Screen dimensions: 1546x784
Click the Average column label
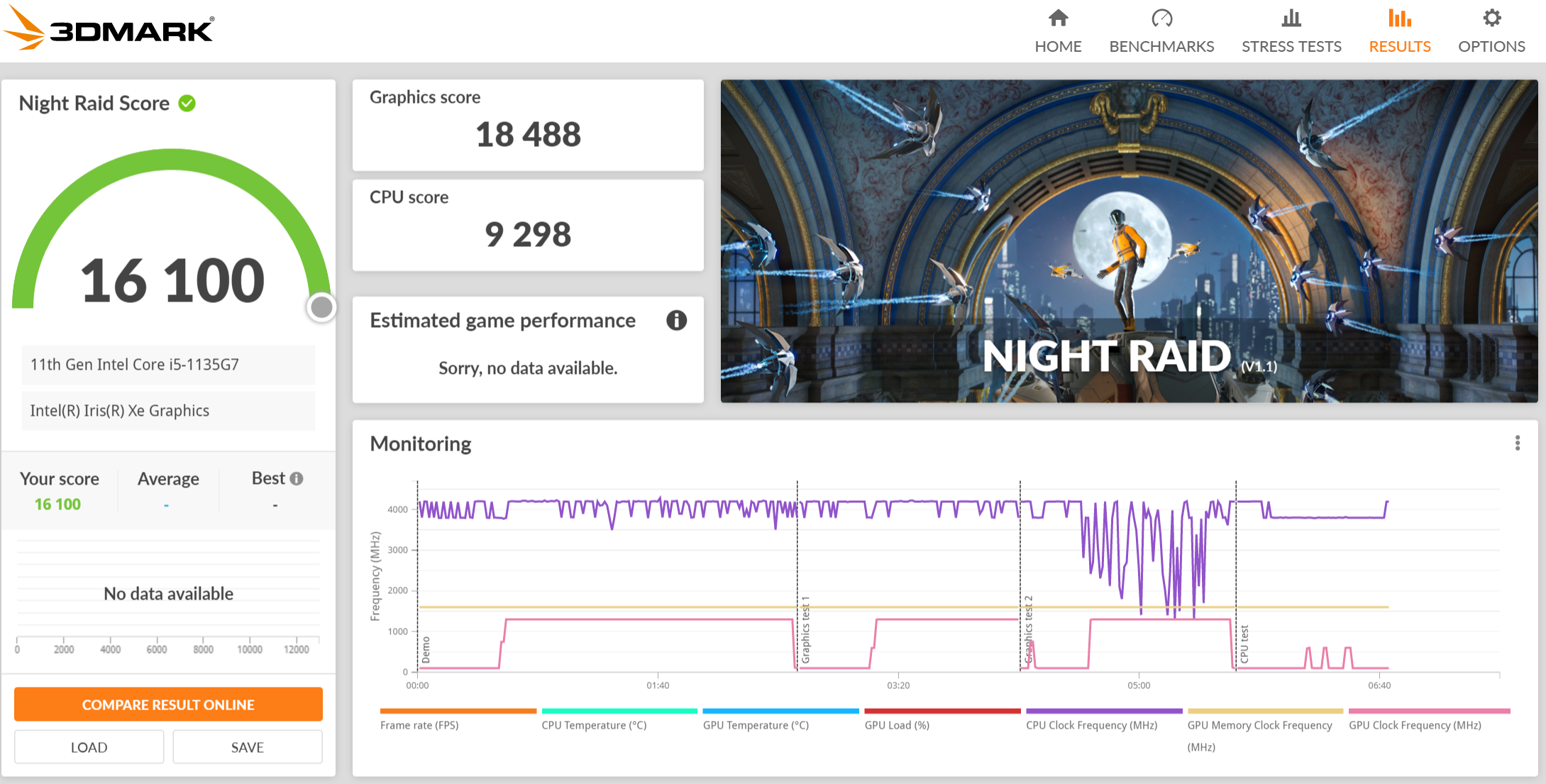pyautogui.click(x=168, y=479)
